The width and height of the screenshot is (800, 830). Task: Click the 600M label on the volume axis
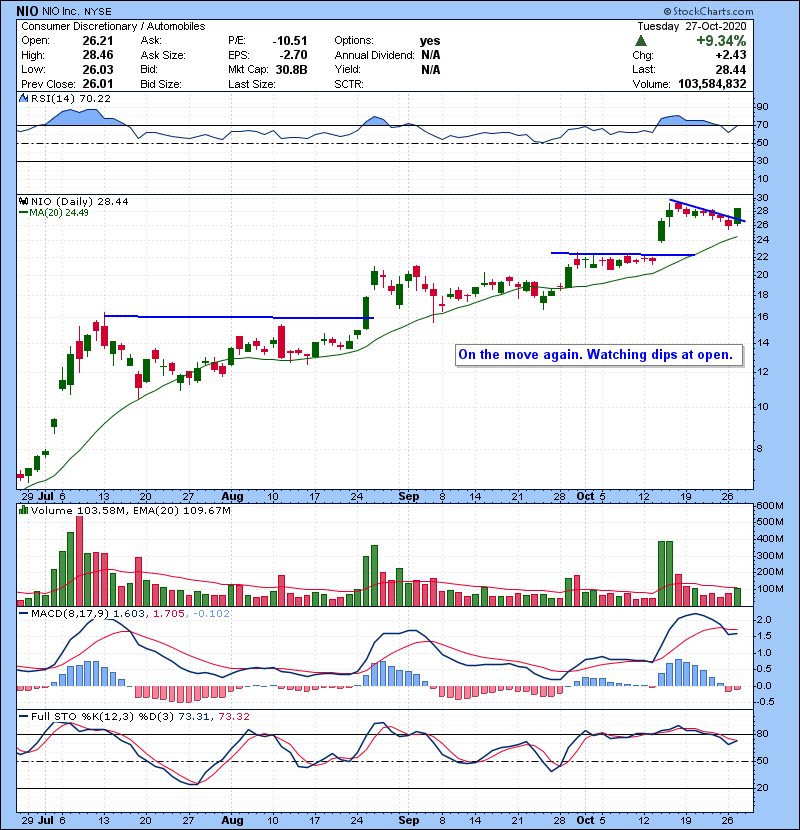click(x=770, y=506)
